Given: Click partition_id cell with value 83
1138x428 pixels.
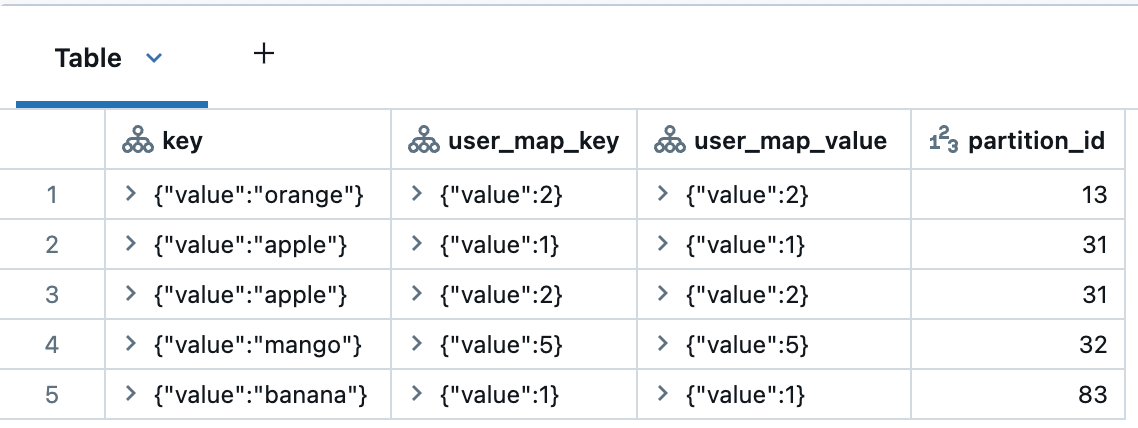Looking at the screenshot, I should [x=1094, y=395].
